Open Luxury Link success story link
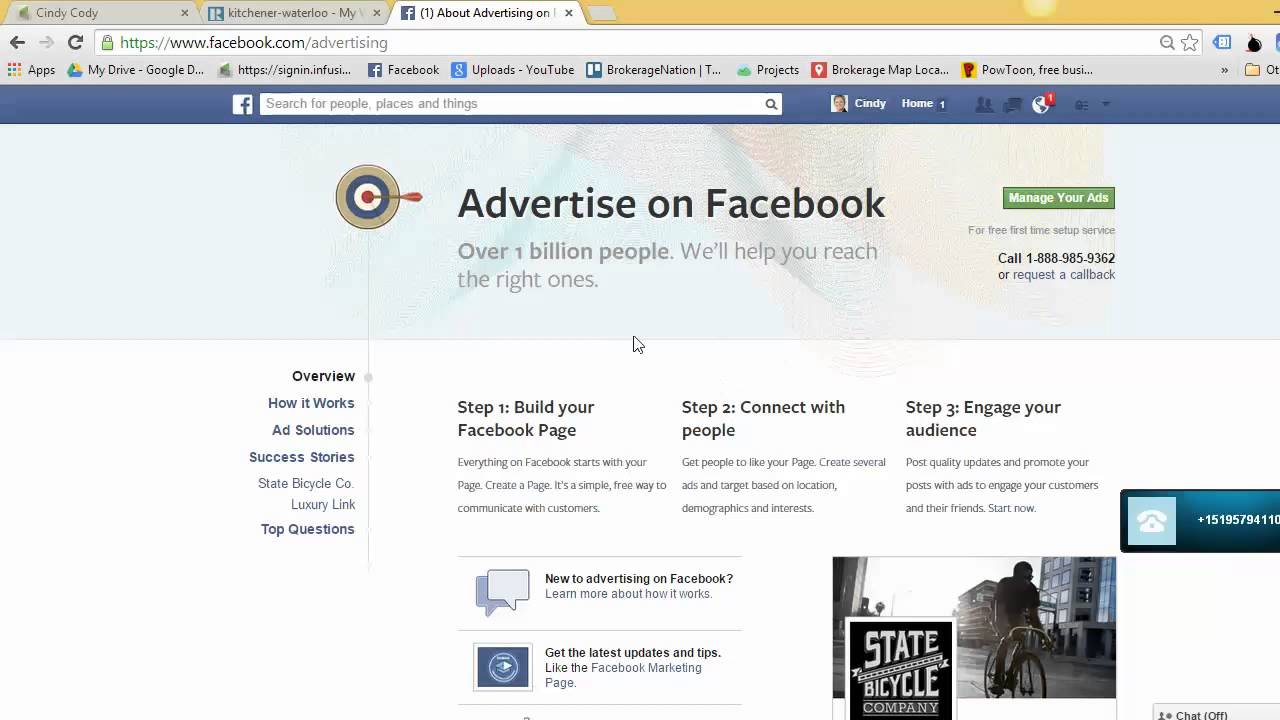This screenshot has width=1280, height=720. tap(323, 504)
